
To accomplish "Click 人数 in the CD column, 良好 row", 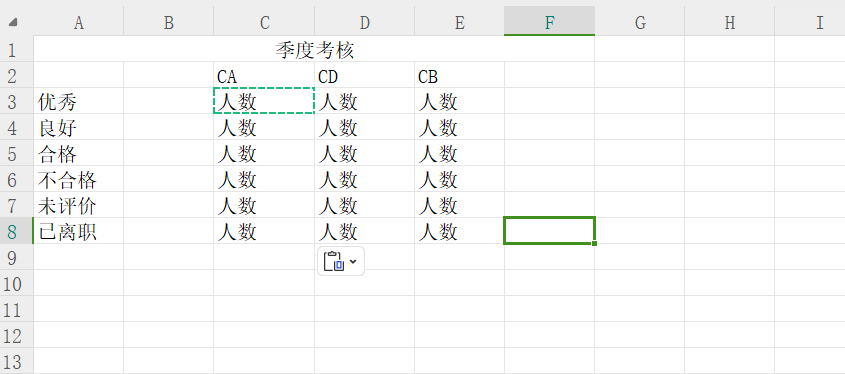I will (365, 128).
